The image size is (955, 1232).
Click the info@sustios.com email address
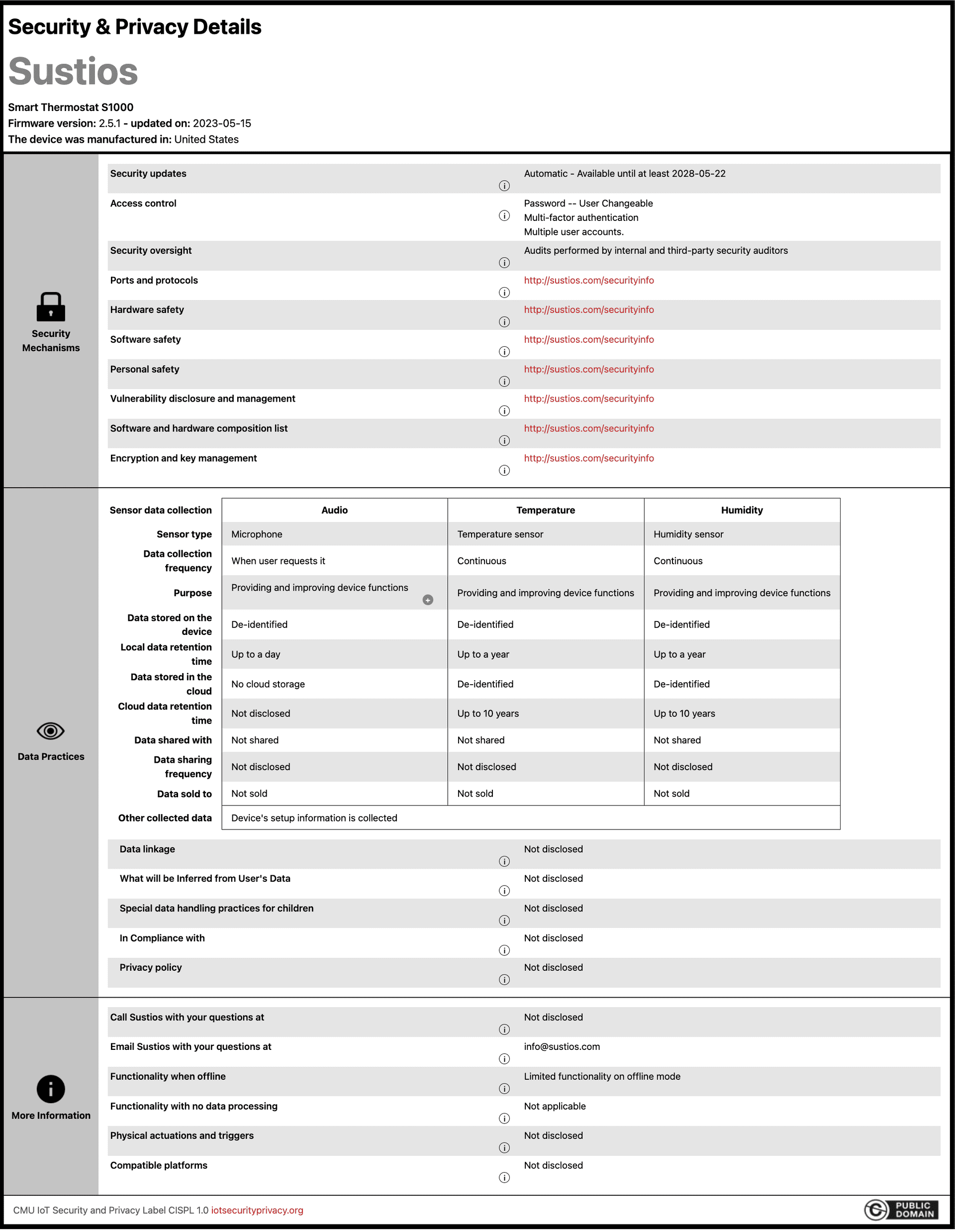coord(562,1047)
